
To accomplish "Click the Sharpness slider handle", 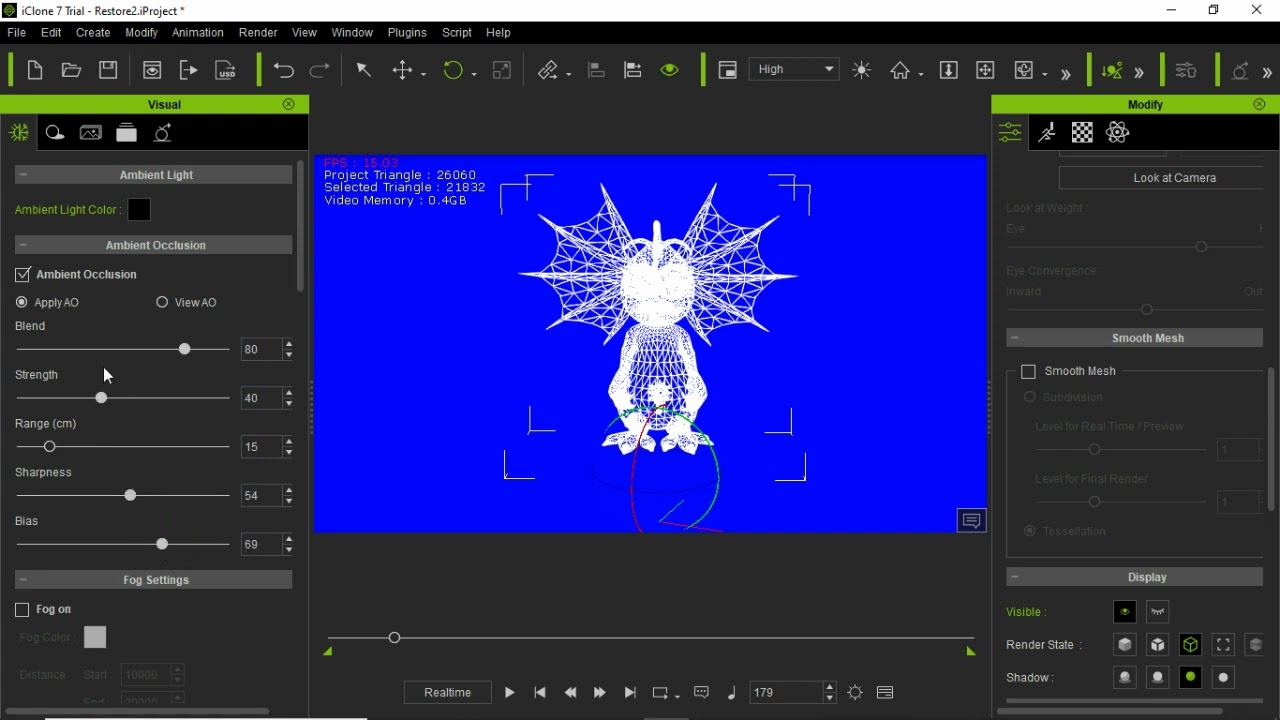I will click(130, 495).
